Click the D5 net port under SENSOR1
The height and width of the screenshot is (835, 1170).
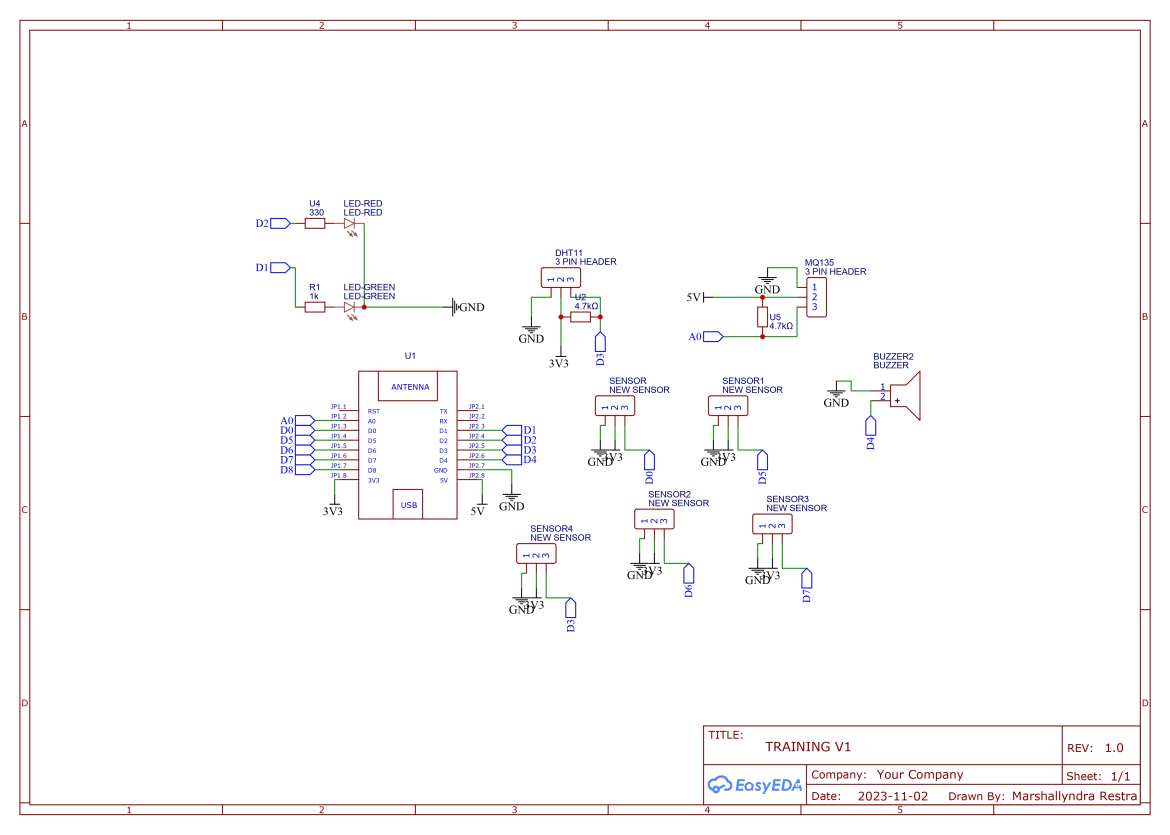[763, 466]
